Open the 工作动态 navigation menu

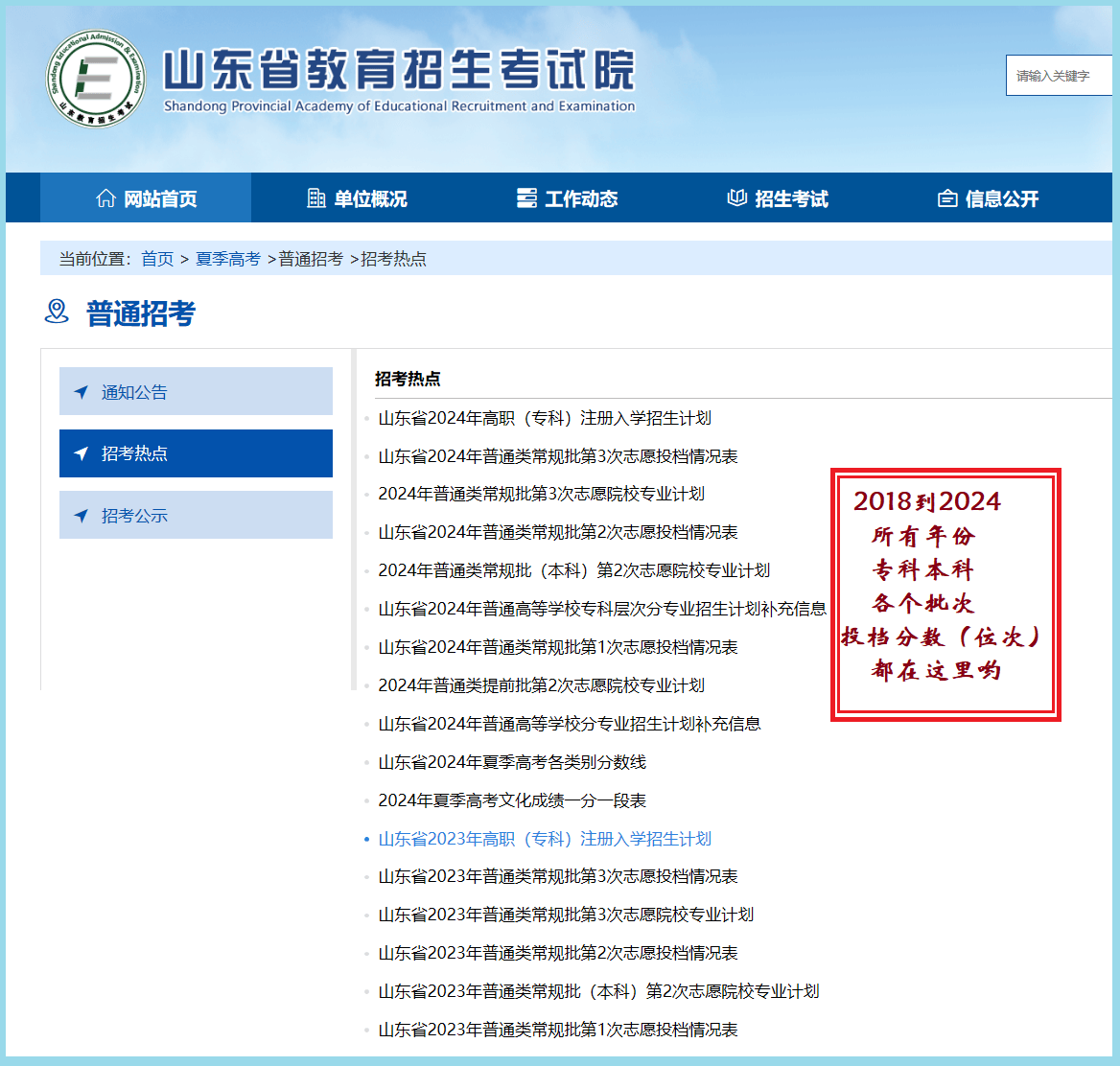[x=567, y=197]
